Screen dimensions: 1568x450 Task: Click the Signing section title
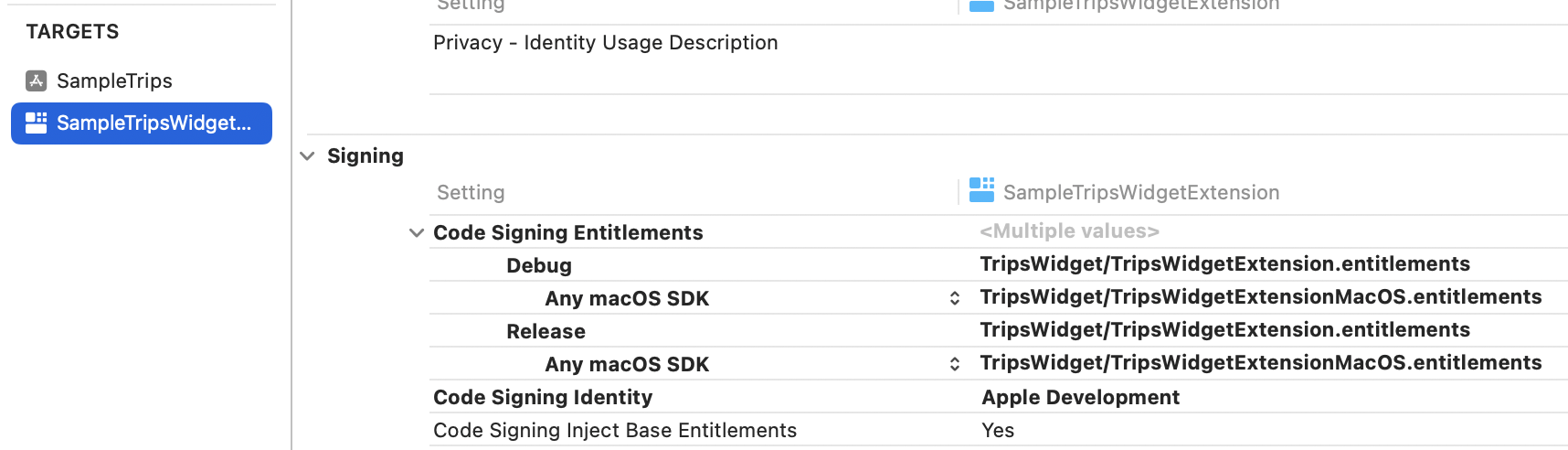pyautogui.click(x=366, y=156)
